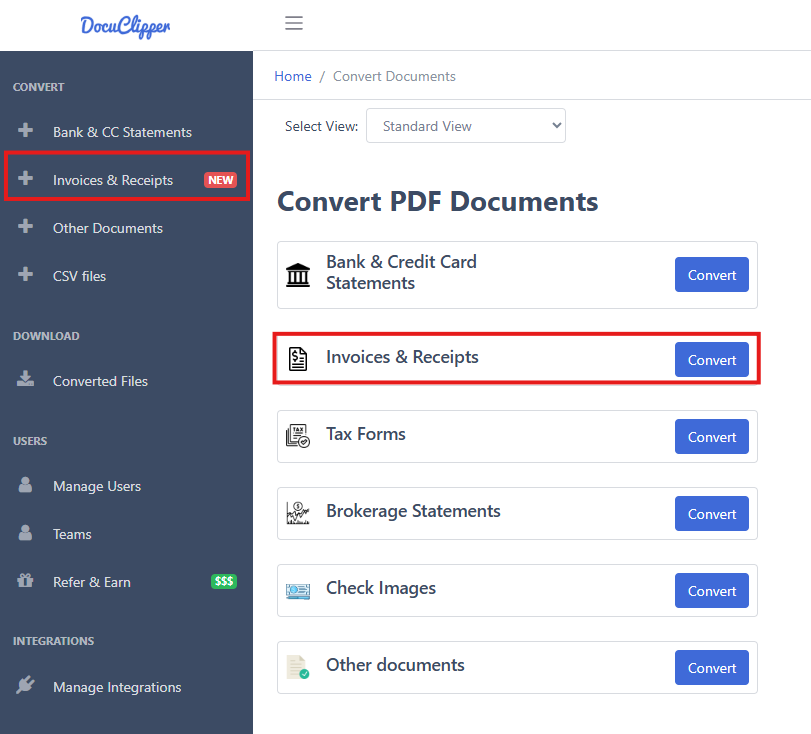Click the bank building icon
The width and height of the screenshot is (811, 734).
[298, 275]
